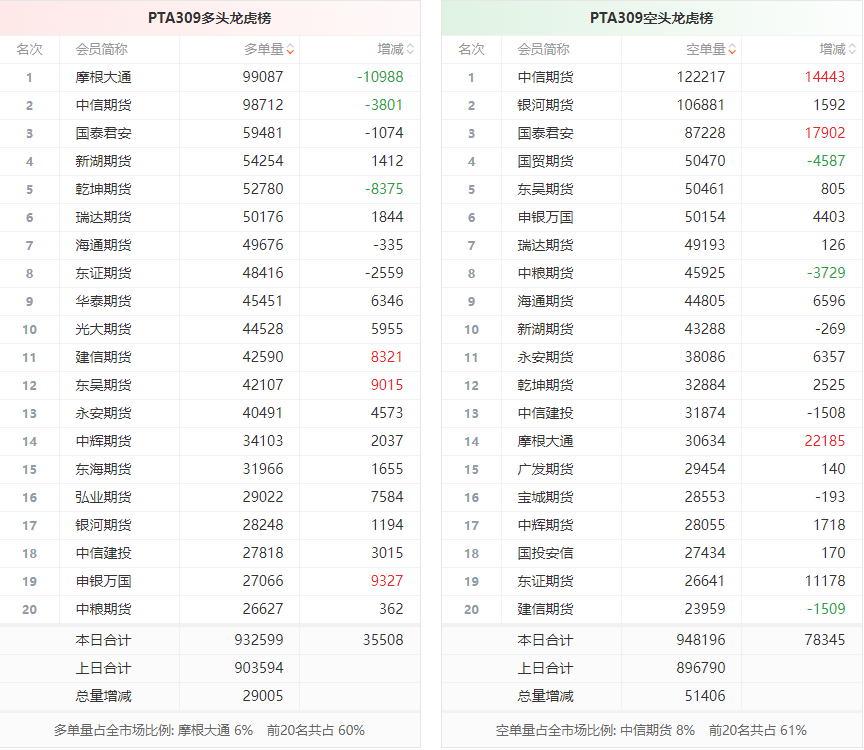The width and height of the screenshot is (864, 750).
Task: Select 海通期货 in the long table
Action: point(104,245)
